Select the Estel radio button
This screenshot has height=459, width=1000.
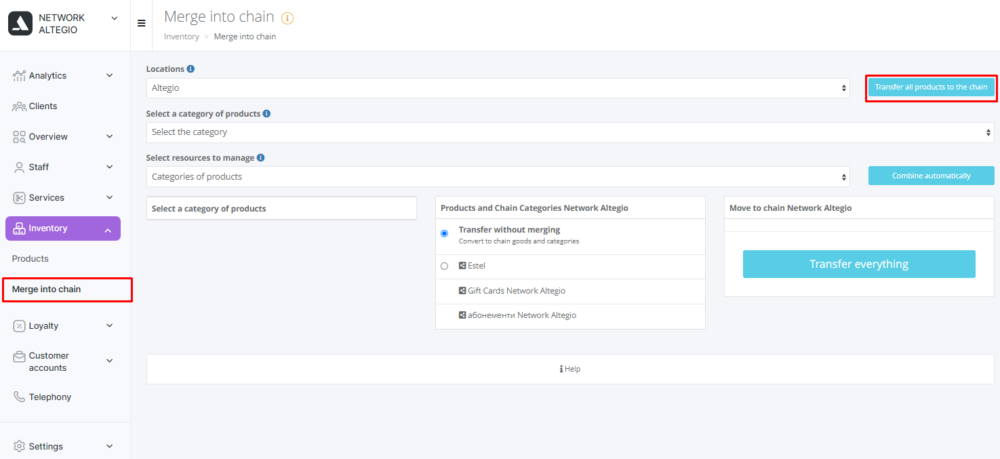445,266
